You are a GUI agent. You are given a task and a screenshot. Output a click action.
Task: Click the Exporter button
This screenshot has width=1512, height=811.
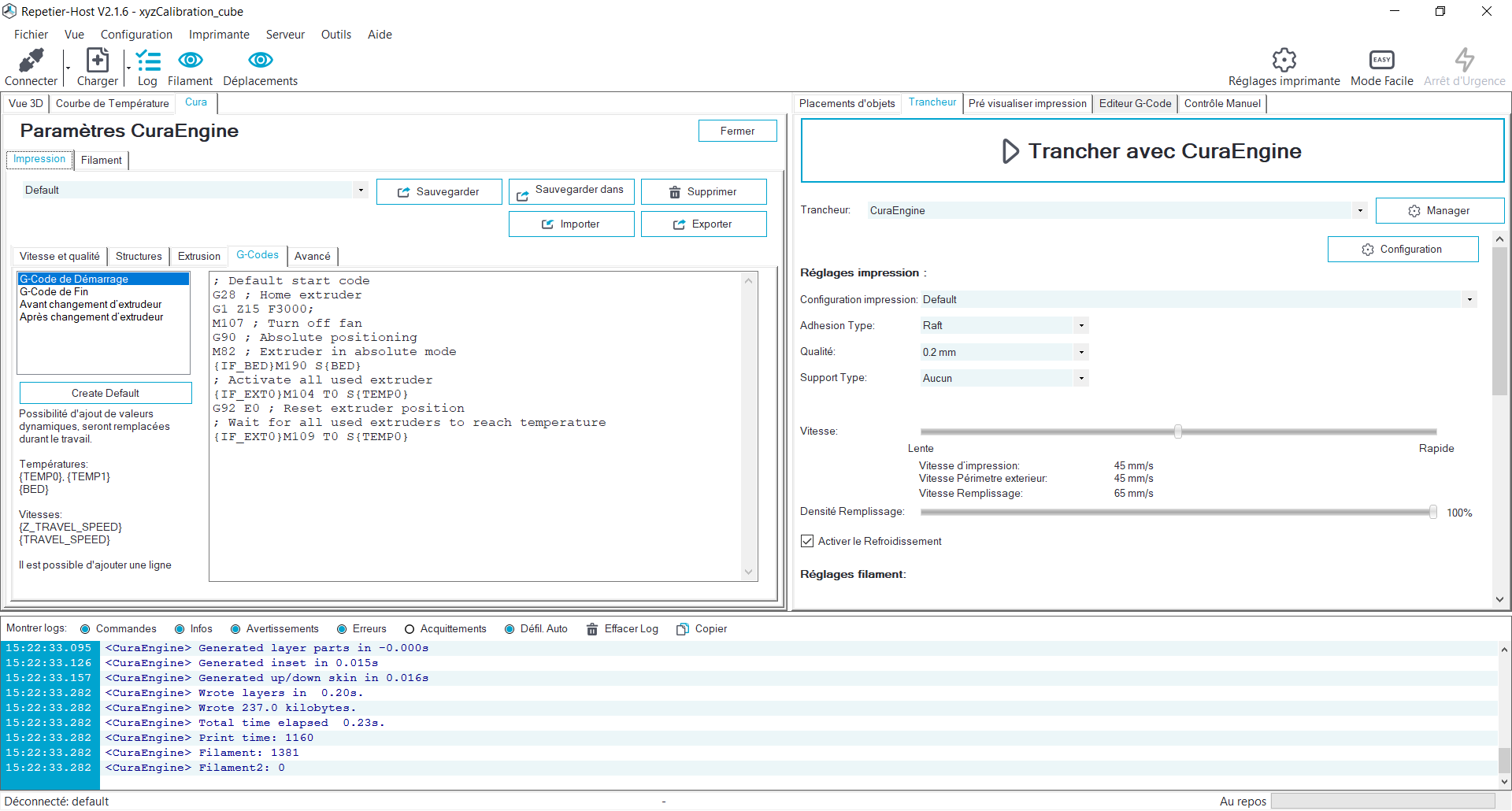[x=703, y=224]
